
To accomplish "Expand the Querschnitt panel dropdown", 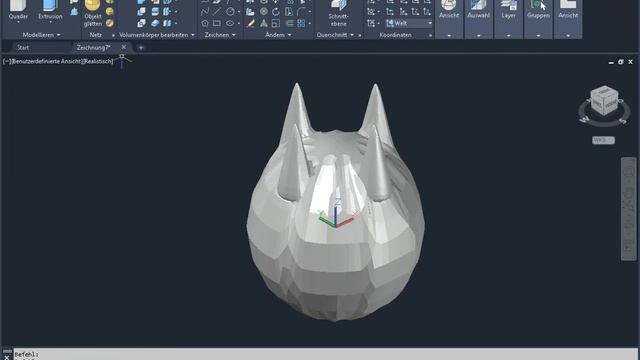I will tap(335, 35).
